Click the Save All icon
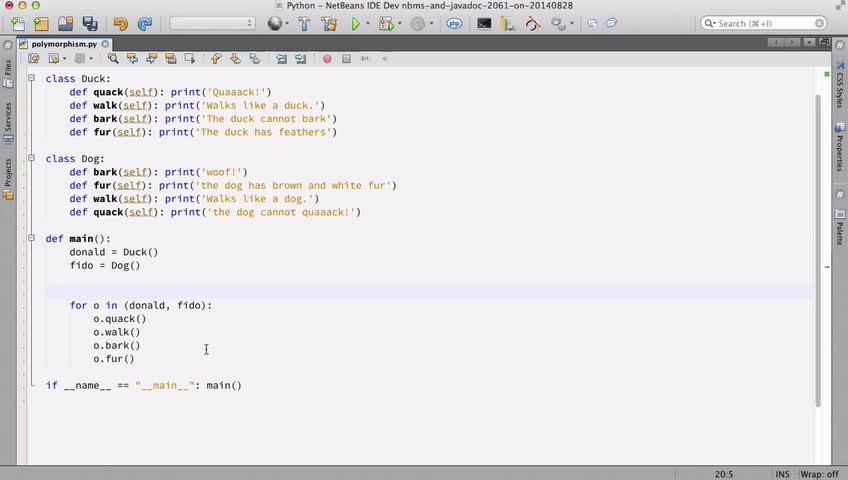Screen dimensions: 848x480 click(x=90, y=24)
